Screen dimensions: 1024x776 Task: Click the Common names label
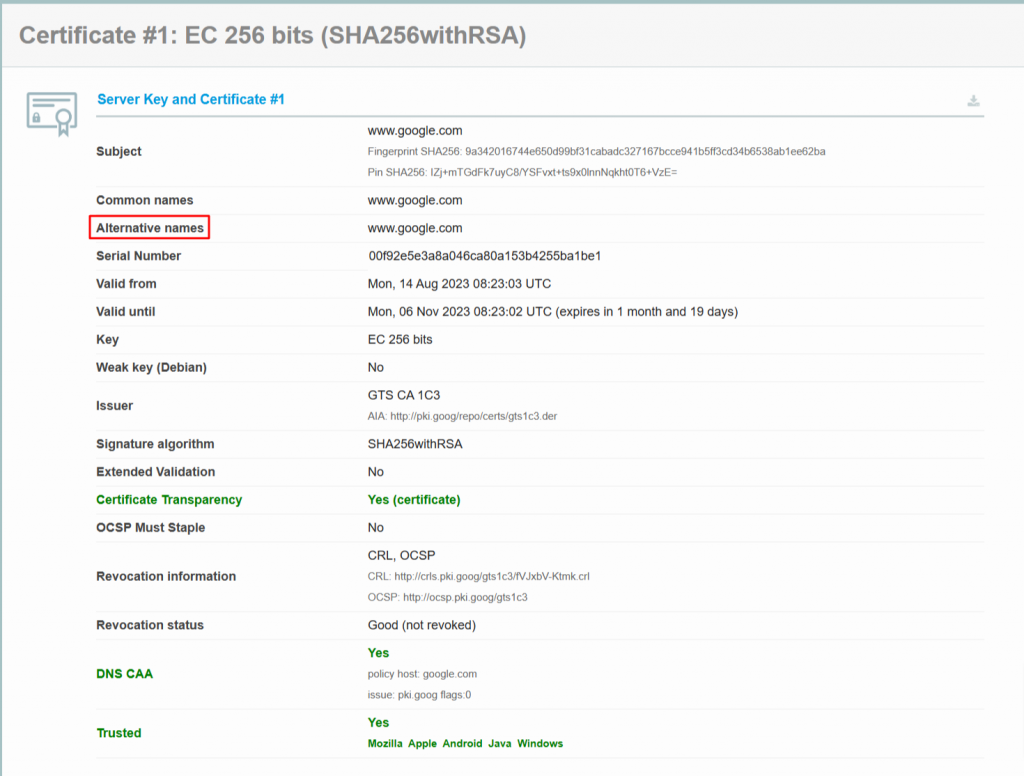[x=145, y=201]
